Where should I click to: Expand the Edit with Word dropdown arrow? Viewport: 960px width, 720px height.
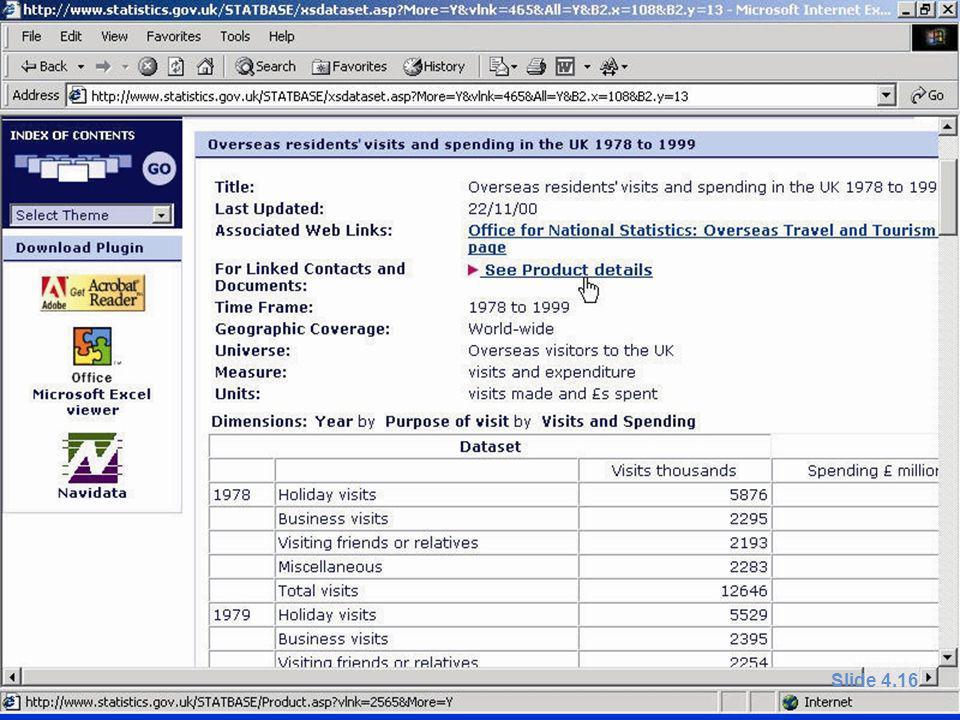click(587, 66)
